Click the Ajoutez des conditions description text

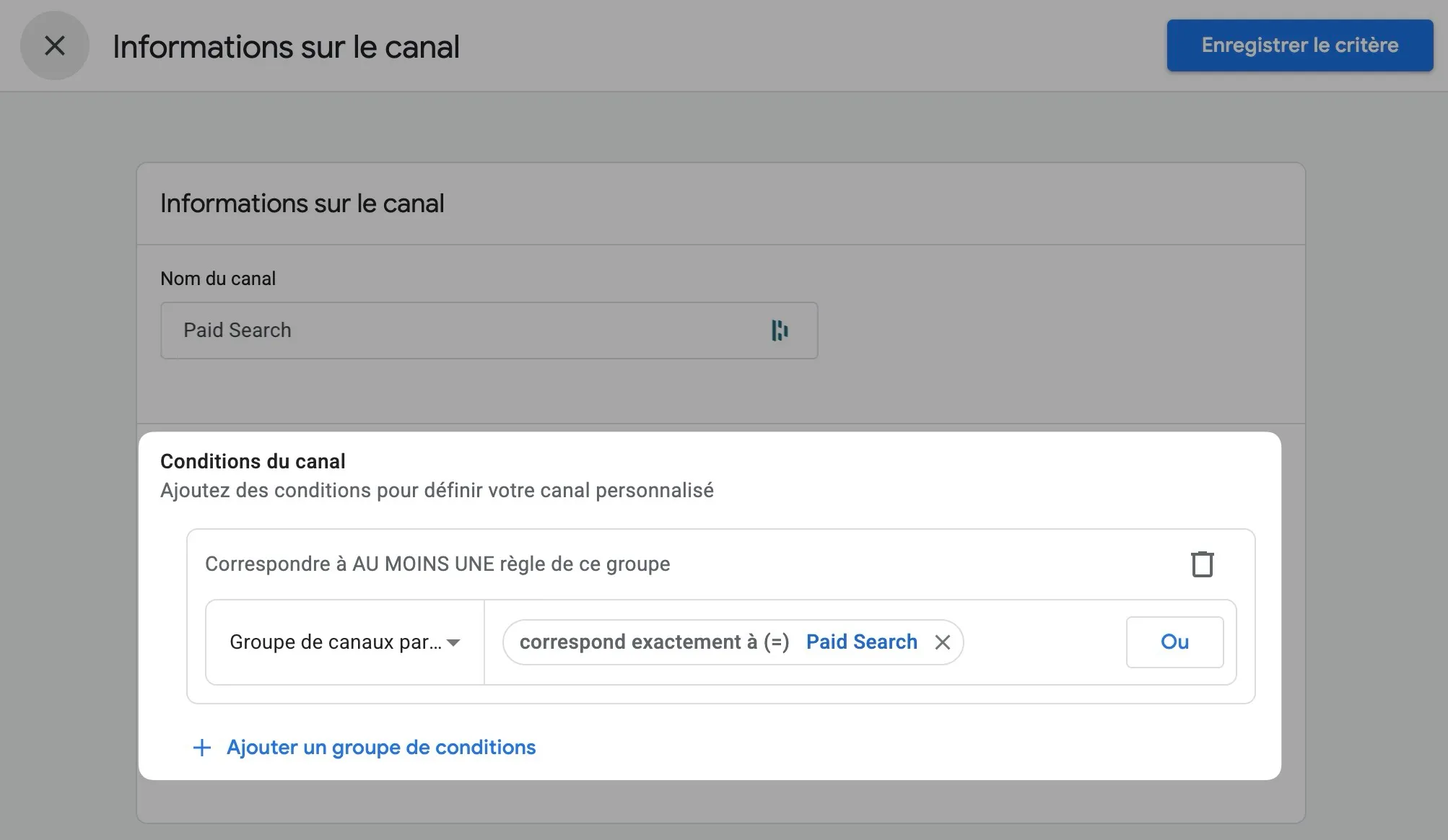pos(437,491)
